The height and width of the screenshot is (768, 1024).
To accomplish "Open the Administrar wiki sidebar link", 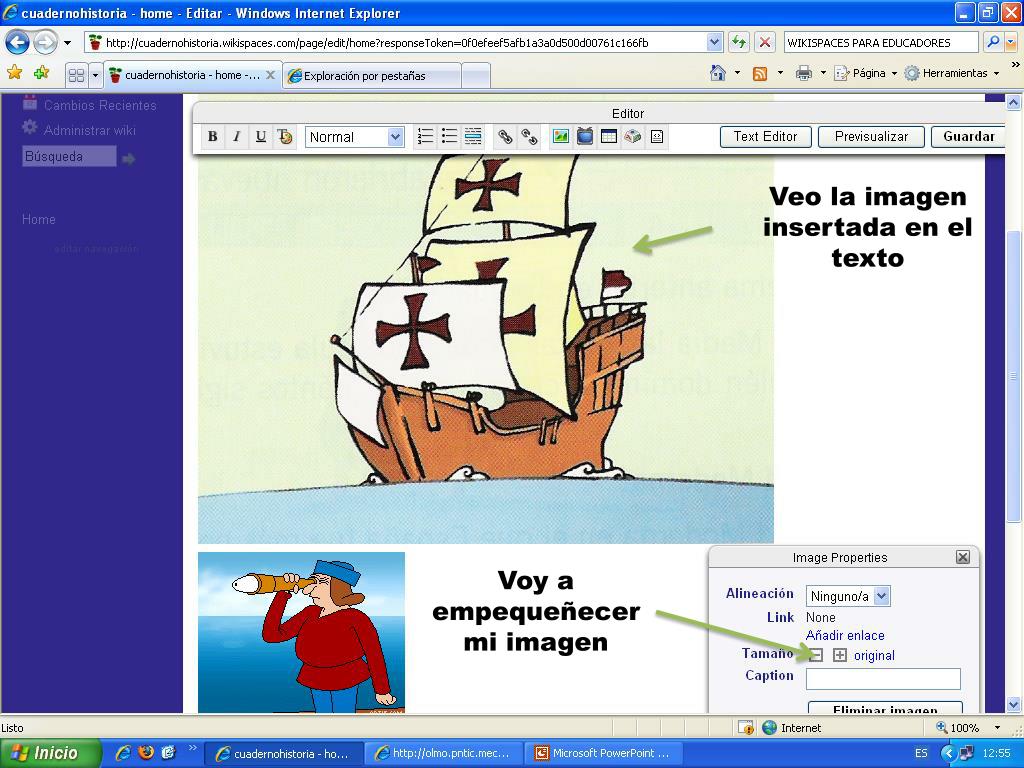I will (89, 131).
